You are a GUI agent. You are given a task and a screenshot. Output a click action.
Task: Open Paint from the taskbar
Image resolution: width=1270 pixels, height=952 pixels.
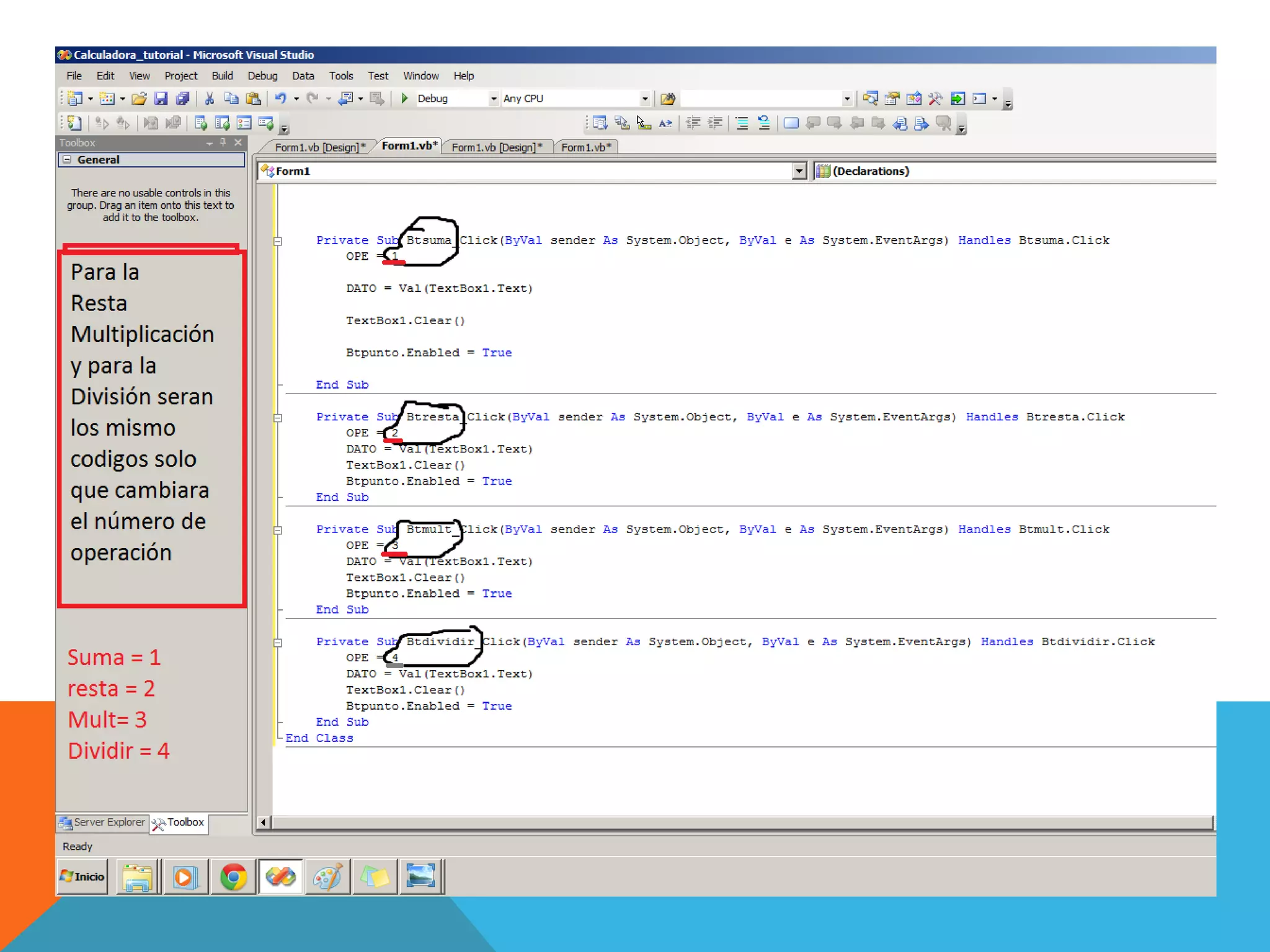click(327, 877)
